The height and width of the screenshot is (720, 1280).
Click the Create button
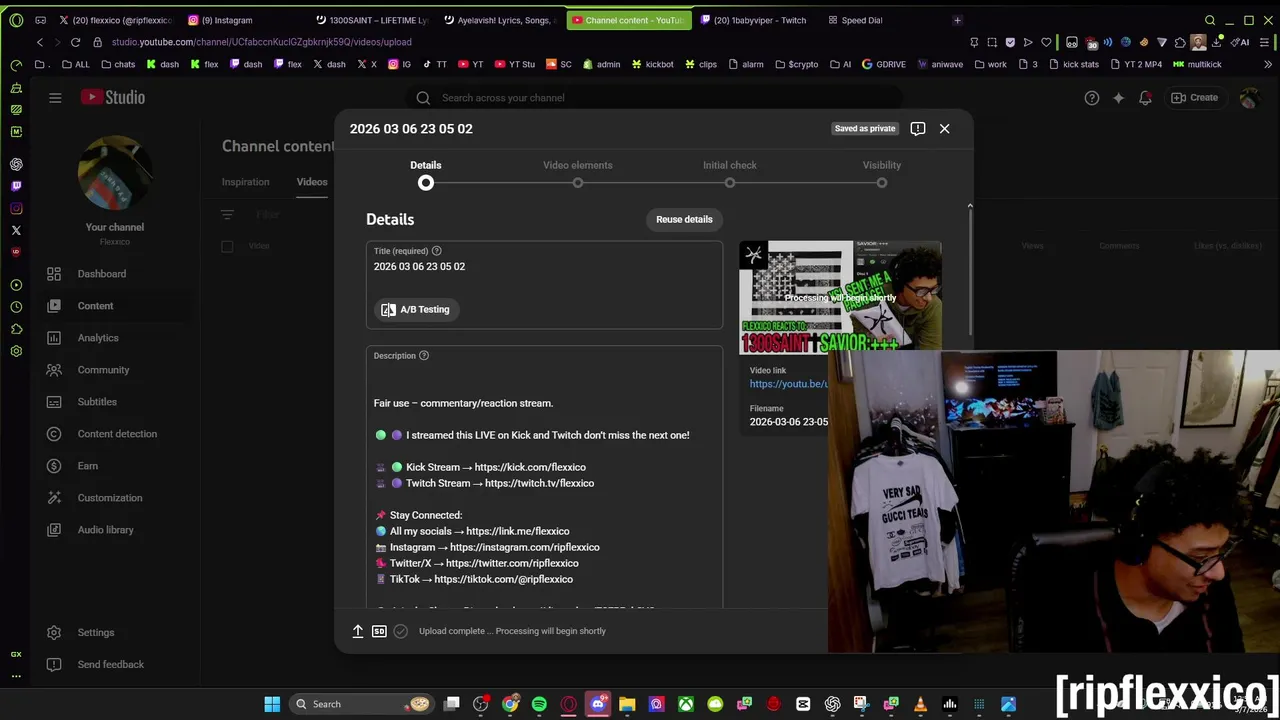pos(1194,98)
